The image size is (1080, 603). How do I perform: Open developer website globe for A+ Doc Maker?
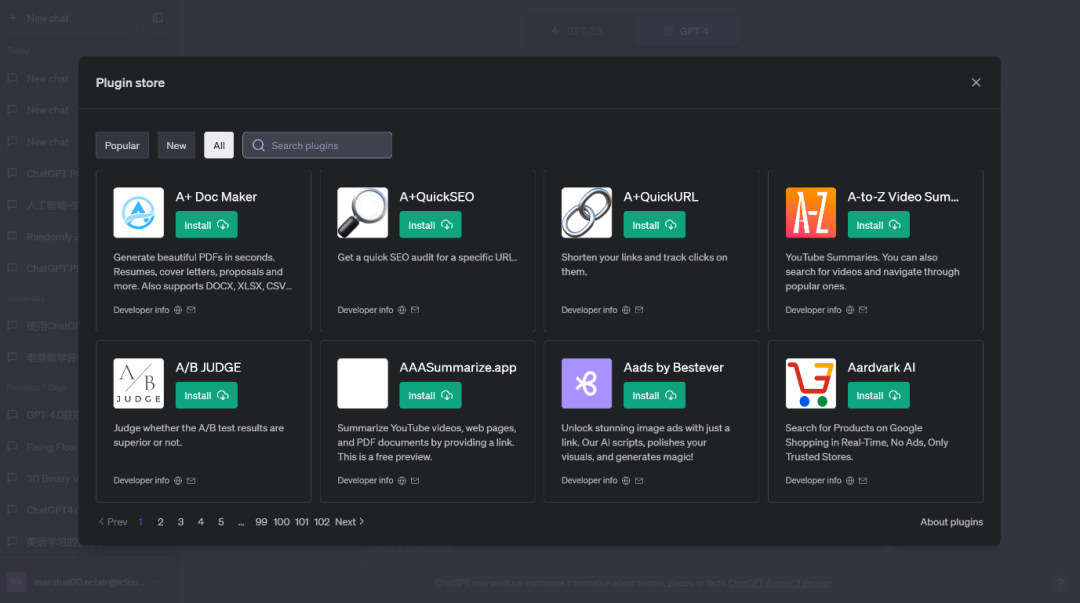178,310
